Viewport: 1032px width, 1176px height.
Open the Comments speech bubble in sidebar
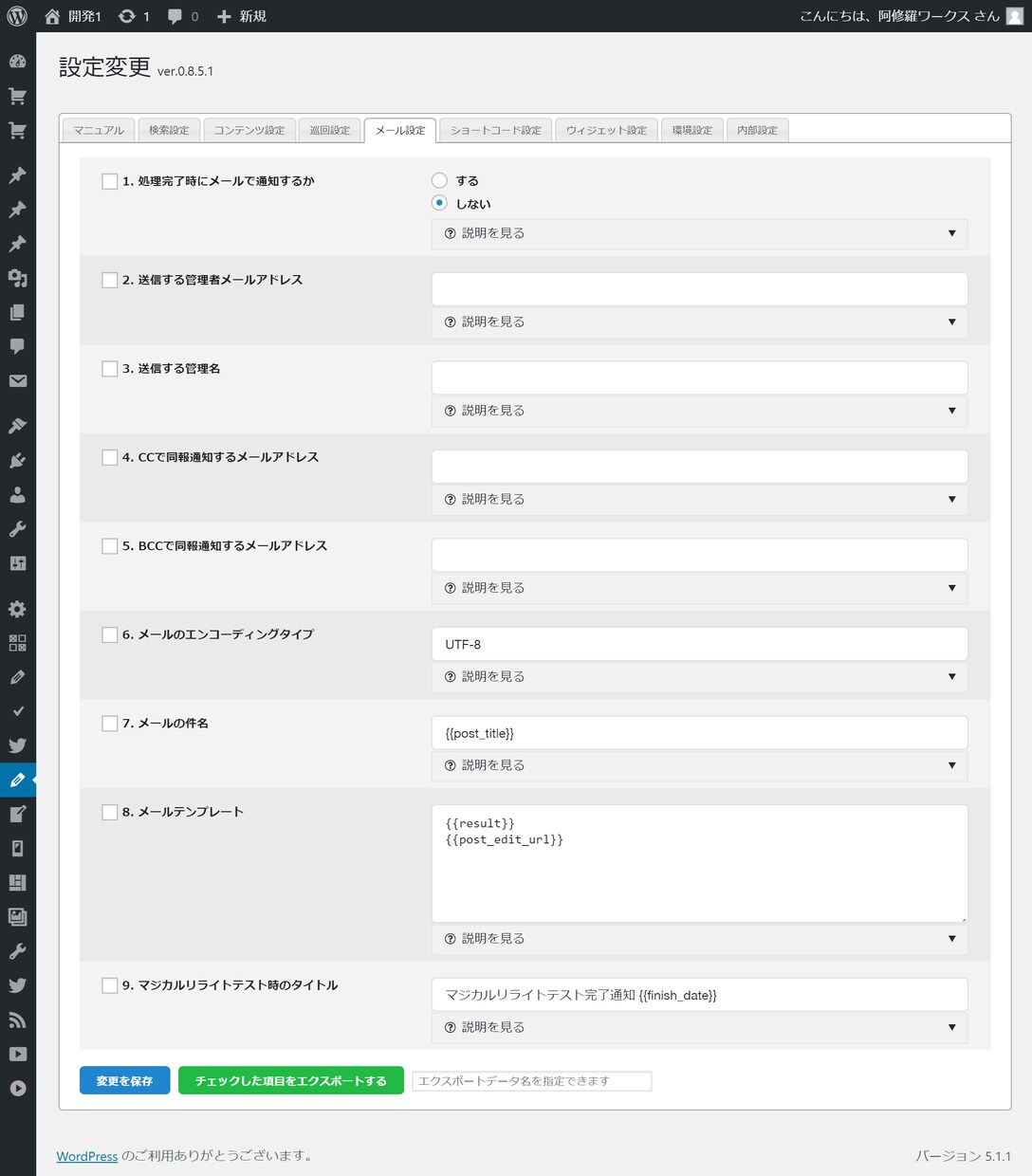pyautogui.click(x=17, y=346)
